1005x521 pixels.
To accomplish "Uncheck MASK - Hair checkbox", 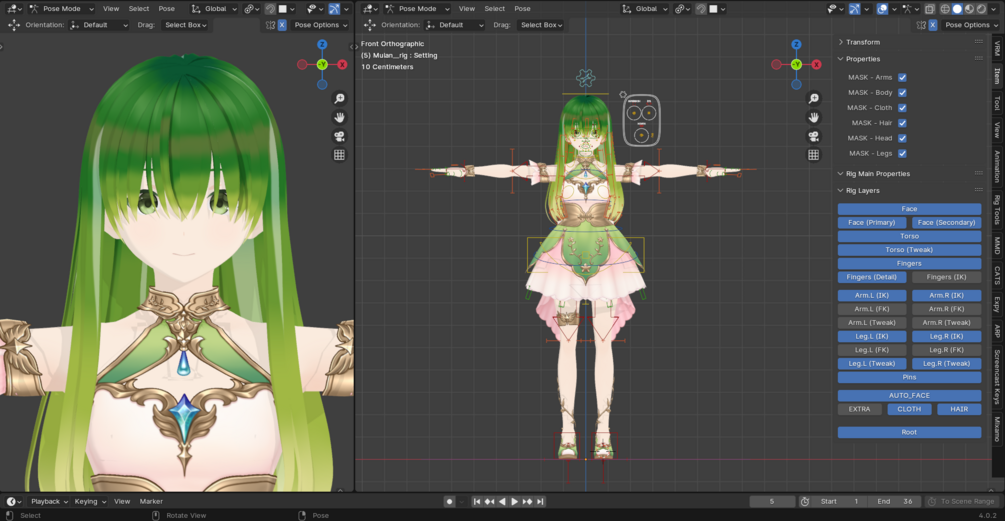I will [x=902, y=123].
